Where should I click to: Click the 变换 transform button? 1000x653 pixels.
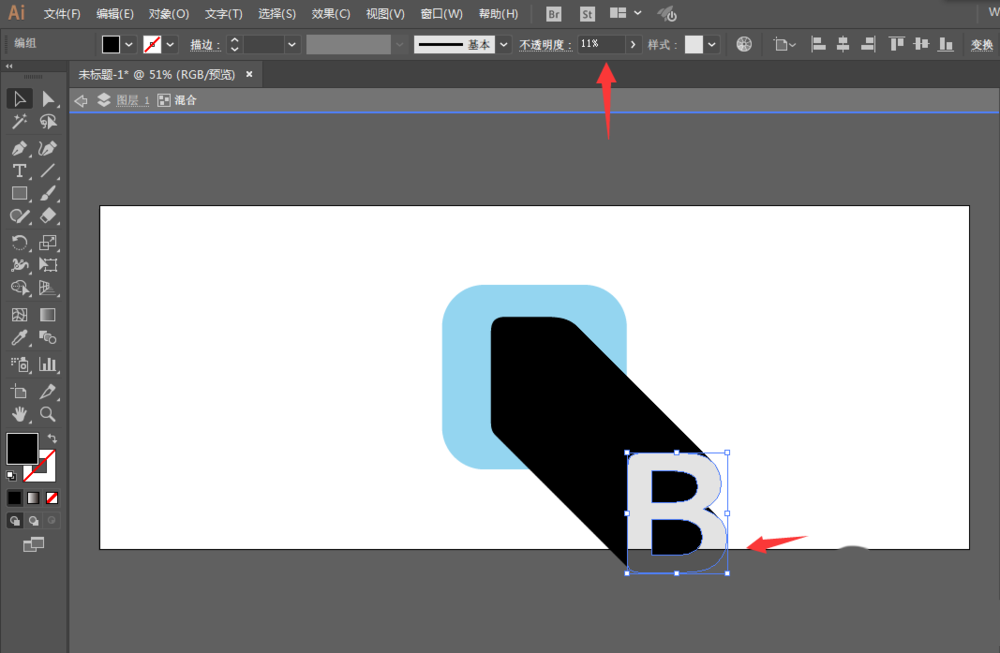coord(982,45)
